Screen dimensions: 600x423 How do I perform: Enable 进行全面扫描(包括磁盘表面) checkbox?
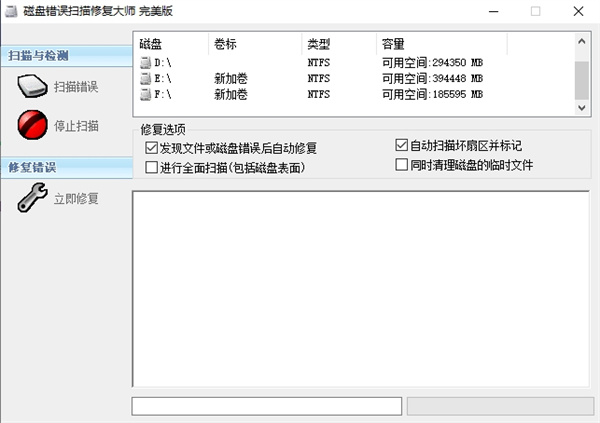(151, 167)
